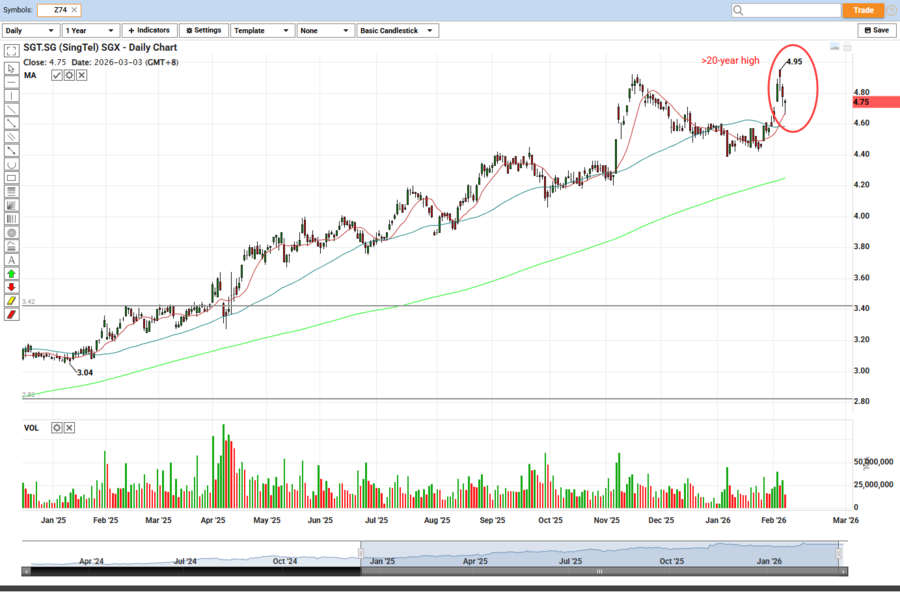
Task: Select the text annotation tool
Action: click(11, 259)
